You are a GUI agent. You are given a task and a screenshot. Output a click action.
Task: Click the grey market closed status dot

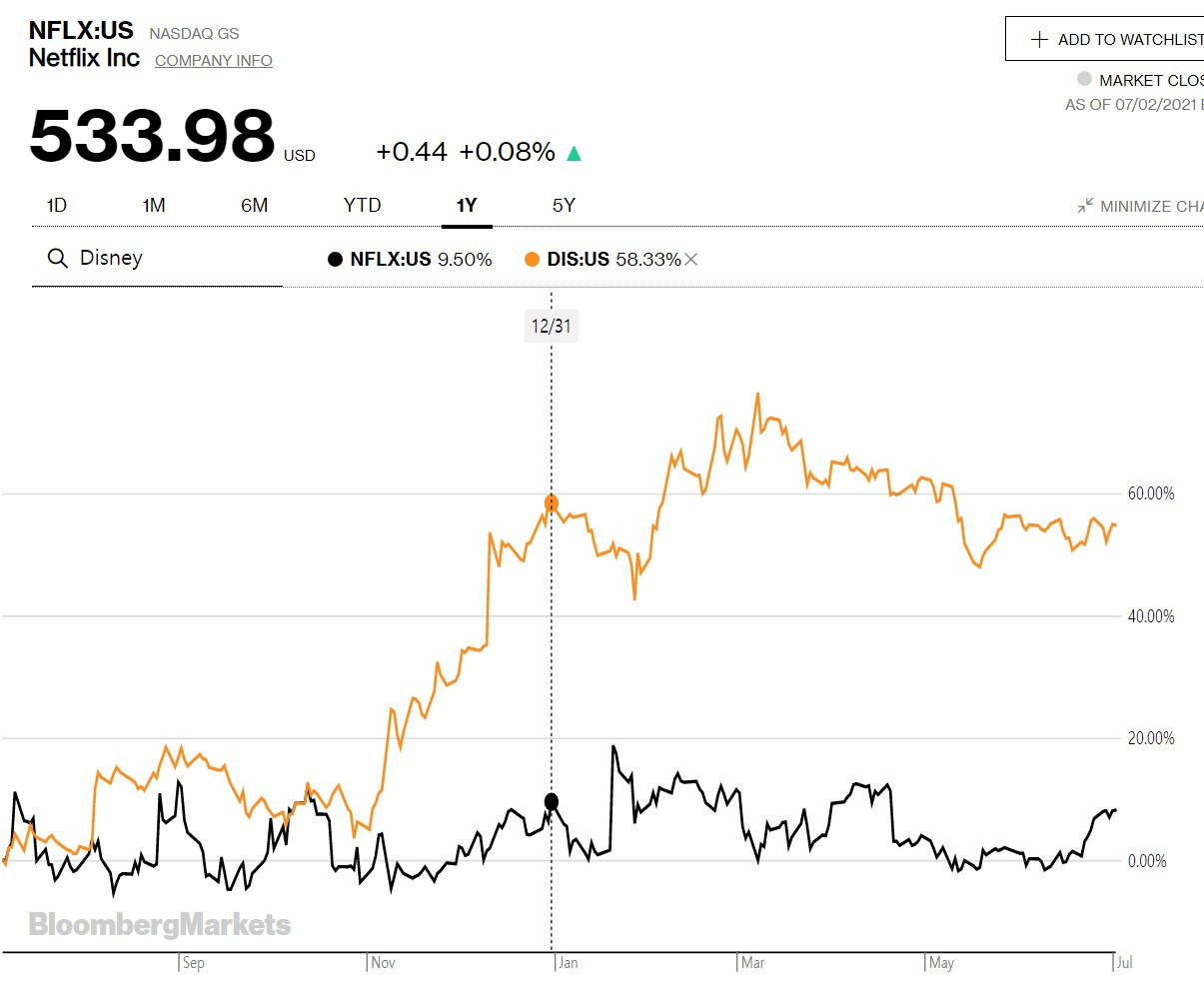[x=1084, y=79]
